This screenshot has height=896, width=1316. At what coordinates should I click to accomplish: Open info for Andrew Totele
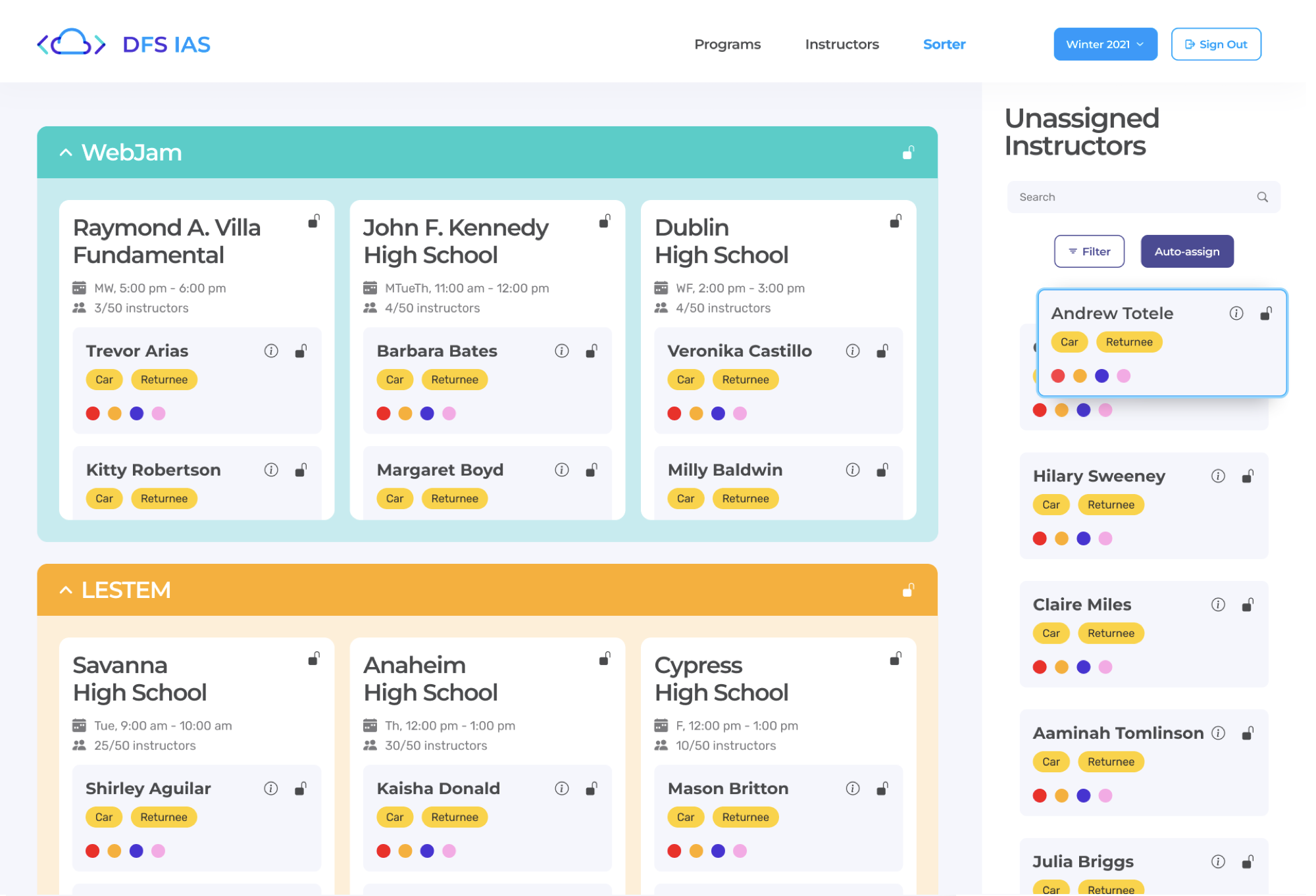[1236, 314]
